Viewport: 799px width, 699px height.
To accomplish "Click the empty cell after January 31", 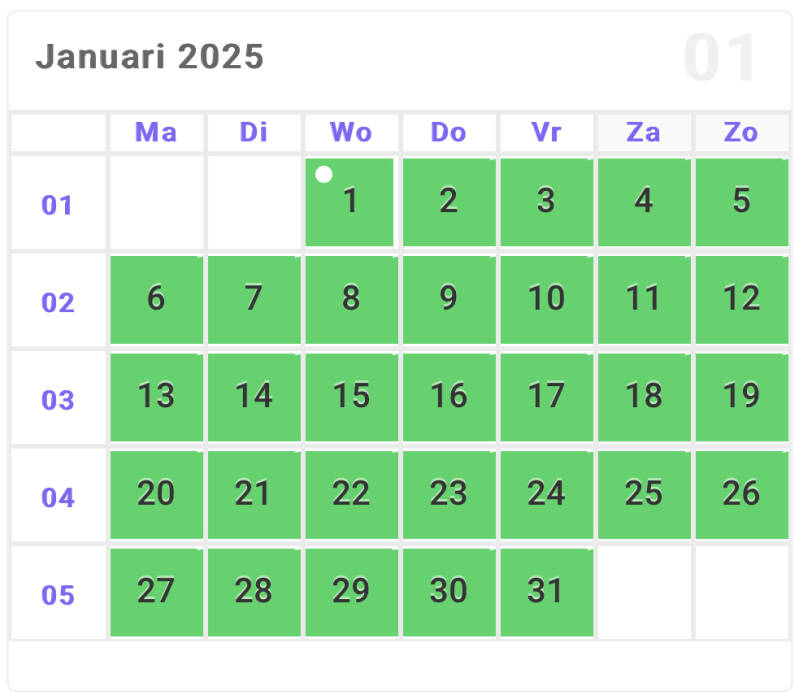I will 644,592.
